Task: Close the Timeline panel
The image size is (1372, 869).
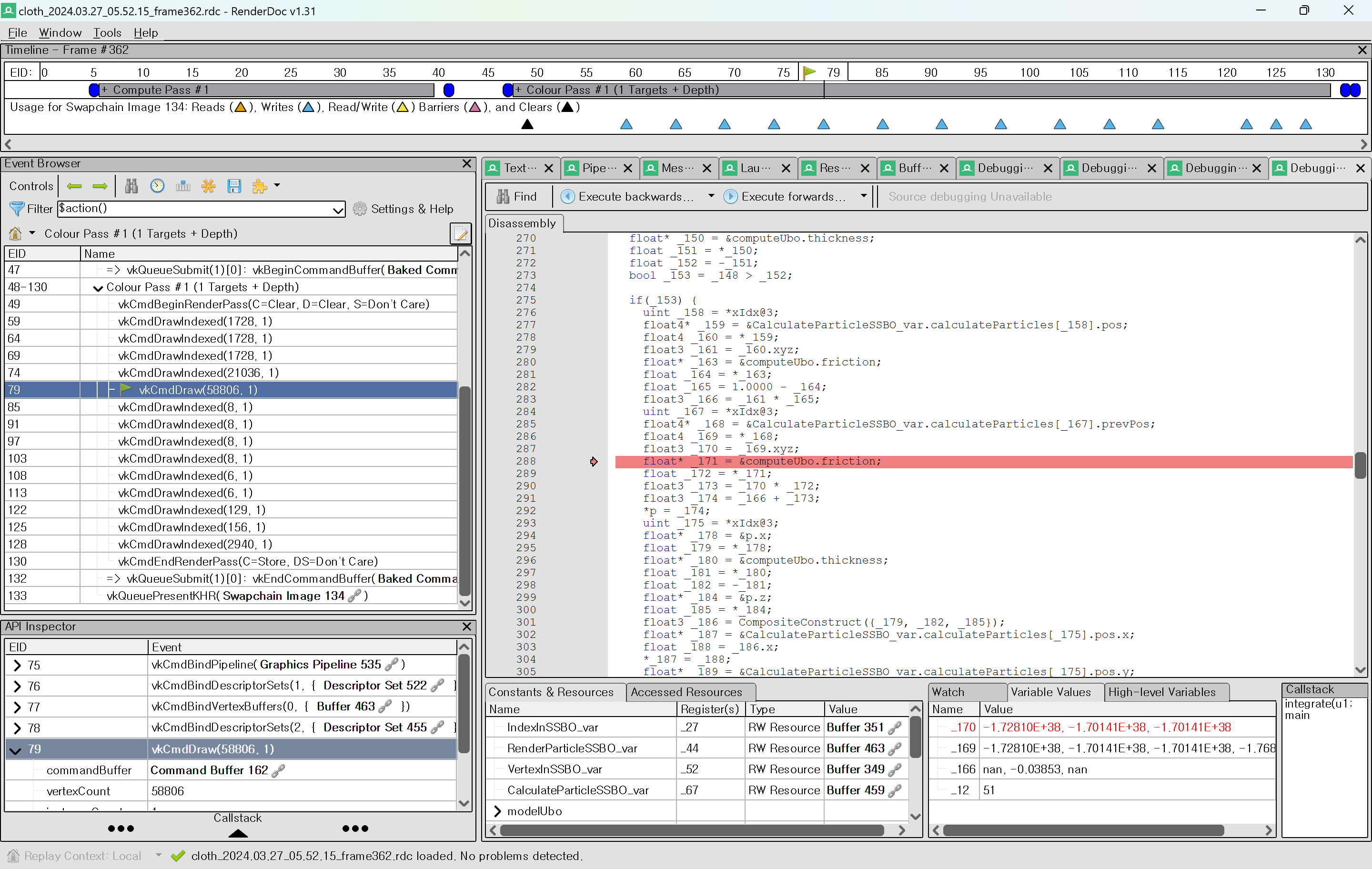Action: point(1362,50)
